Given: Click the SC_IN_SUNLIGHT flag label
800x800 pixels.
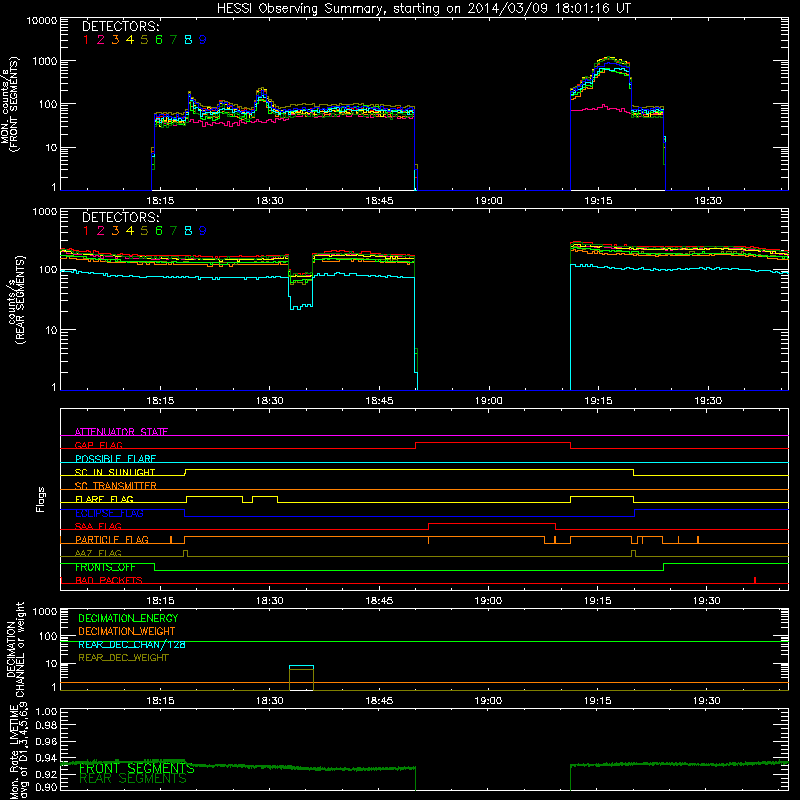Looking at the screenshot, I should (x=115, y=472).
